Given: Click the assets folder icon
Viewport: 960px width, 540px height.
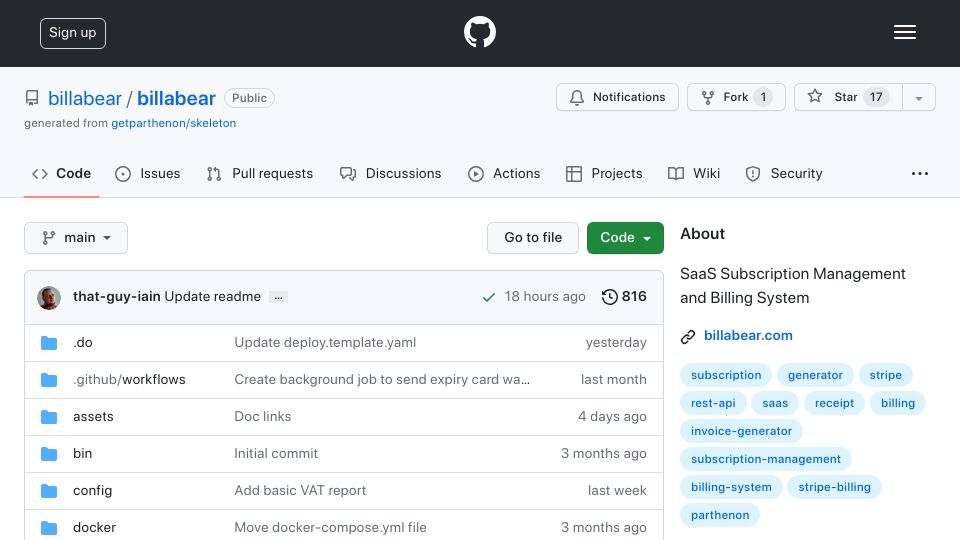Looking at the screenshot, I should [49, 417].
